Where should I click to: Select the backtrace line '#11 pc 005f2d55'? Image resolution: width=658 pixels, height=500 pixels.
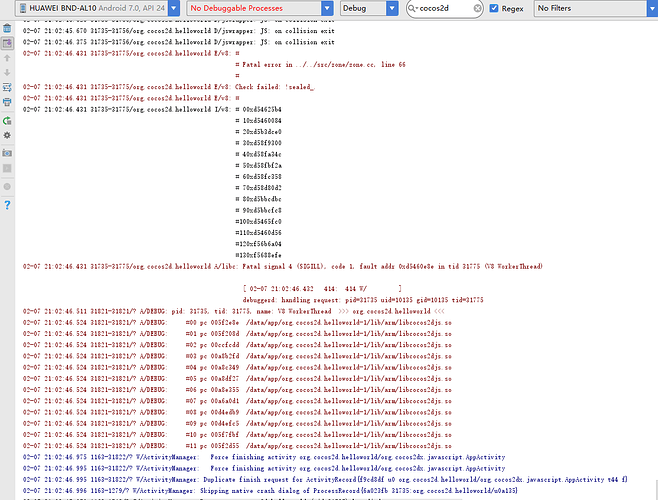point(237,446)
